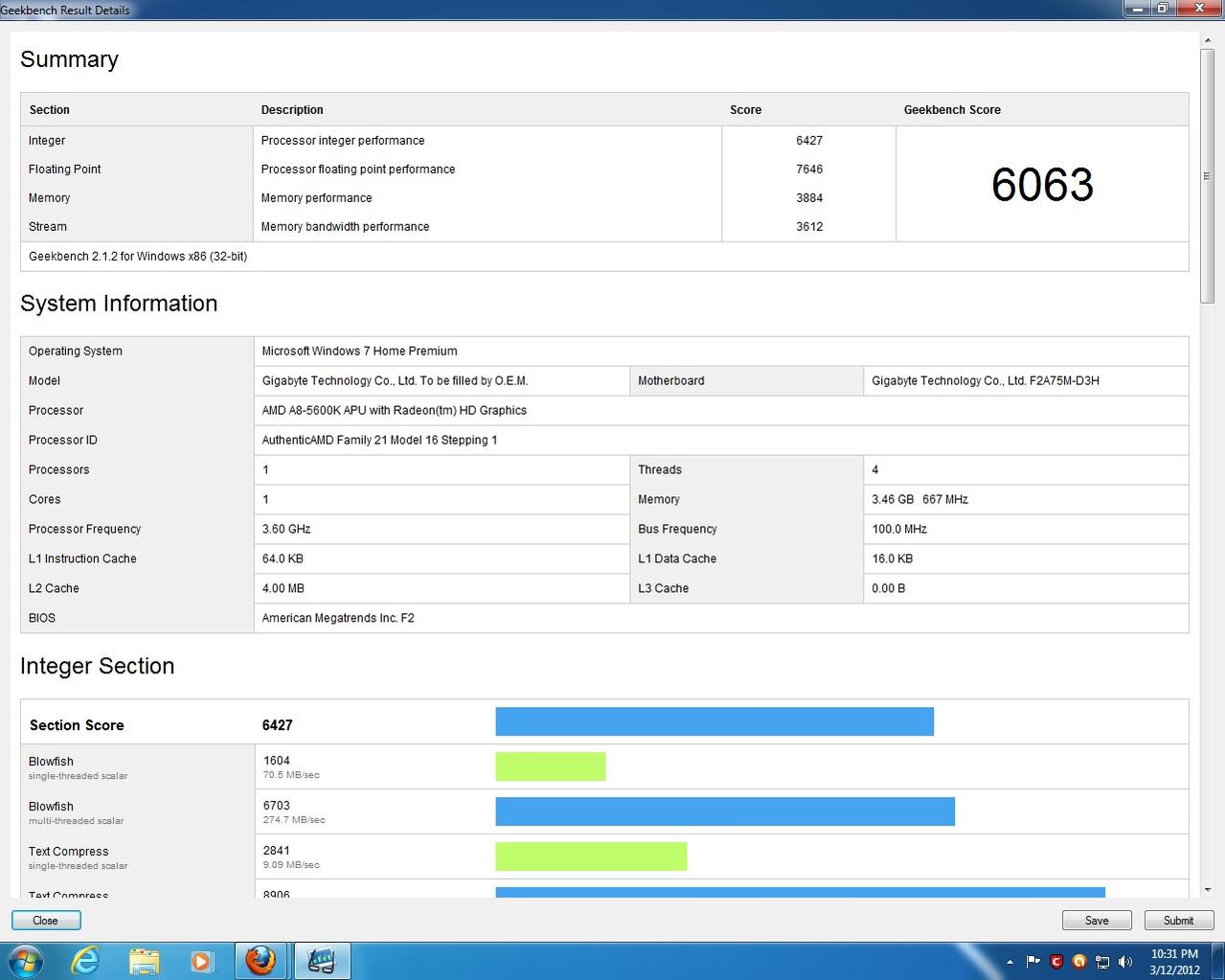Click the model 'To be filled by O.E.M.'
The image size is (1225, 980).
[474, 381]
